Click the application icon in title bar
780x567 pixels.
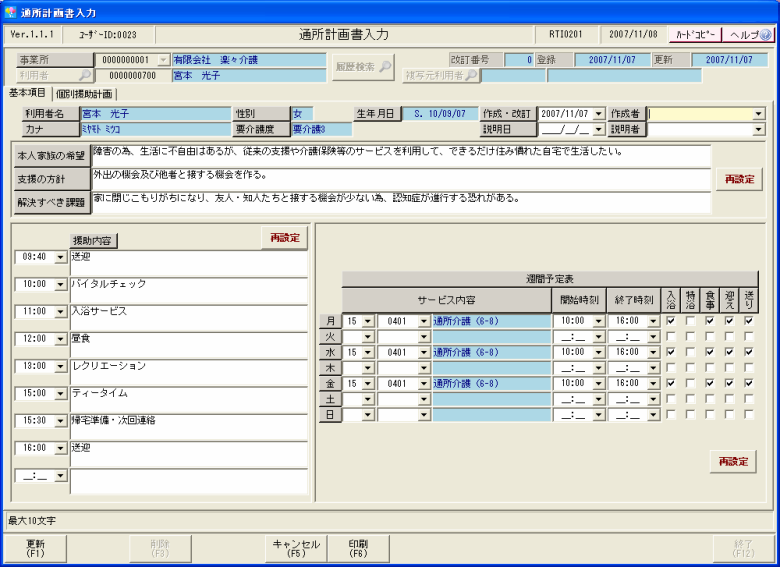(10, 12)
